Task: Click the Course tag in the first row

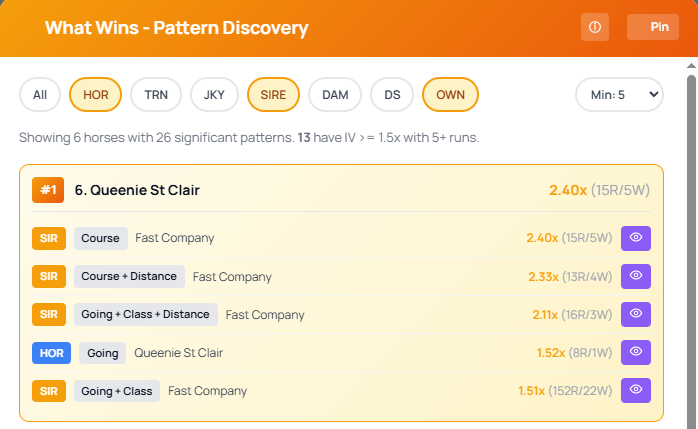Action: pyautogui.click(x=101, y=238)
